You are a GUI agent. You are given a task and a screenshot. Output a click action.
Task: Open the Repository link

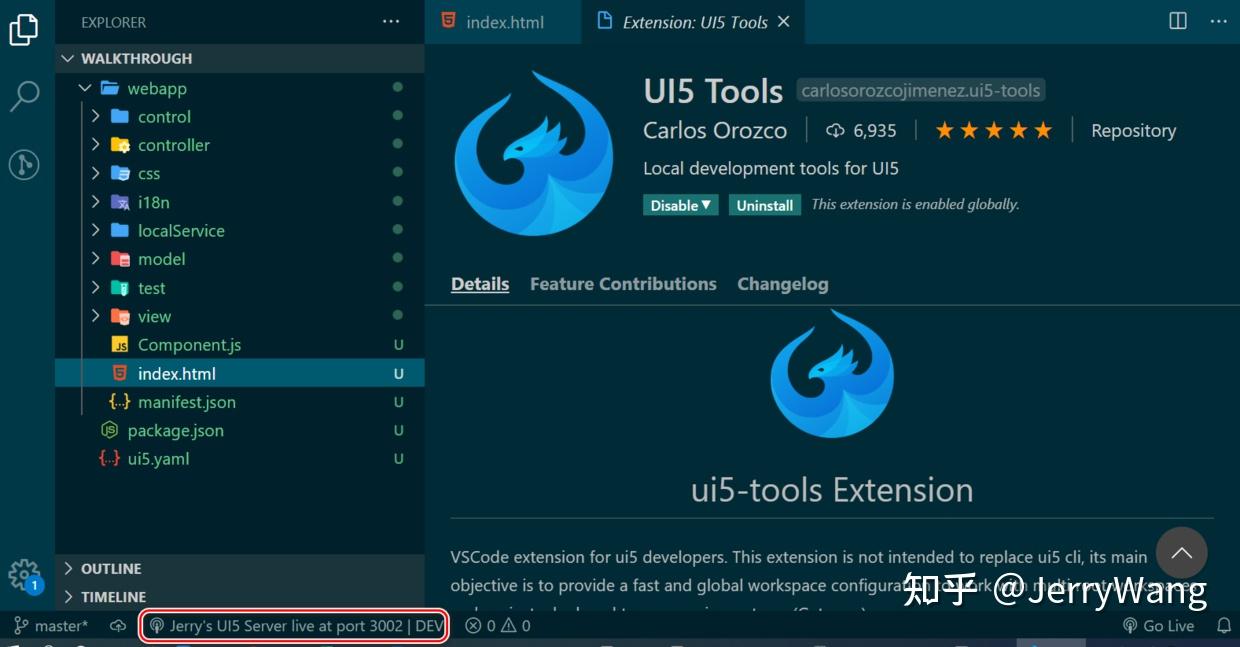pos(1133,130)
